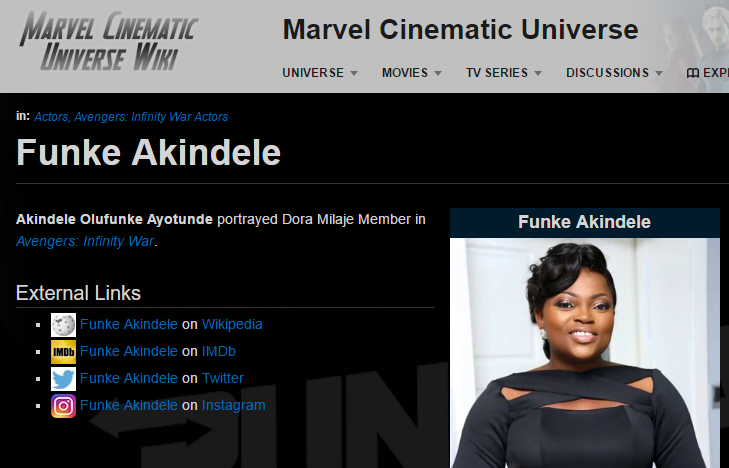The width and height of the screenshot is (729, 468).
Task: Expand the TV Series dropdown arrow
Action: point(538,73)
